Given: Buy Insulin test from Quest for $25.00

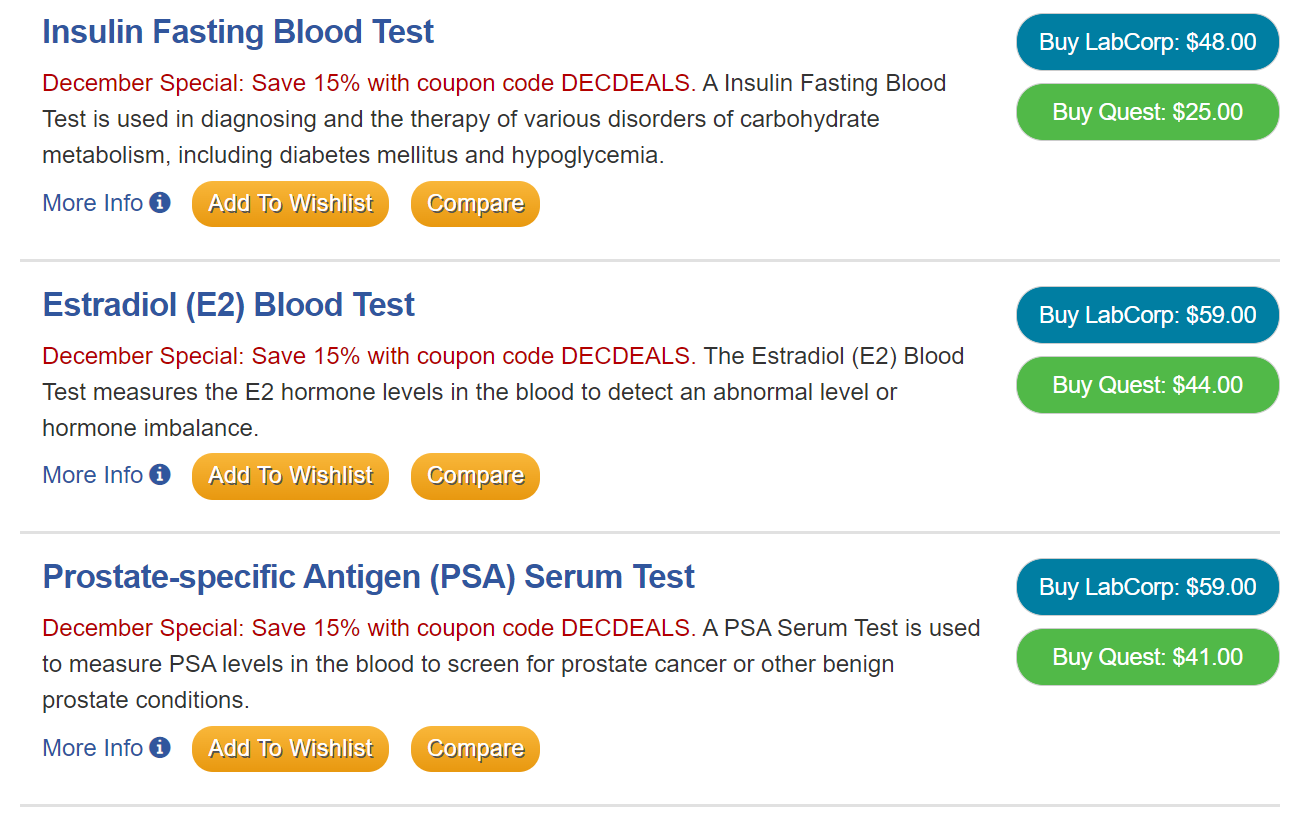Looking at the screenshot, I should (x=1147, y=112).
